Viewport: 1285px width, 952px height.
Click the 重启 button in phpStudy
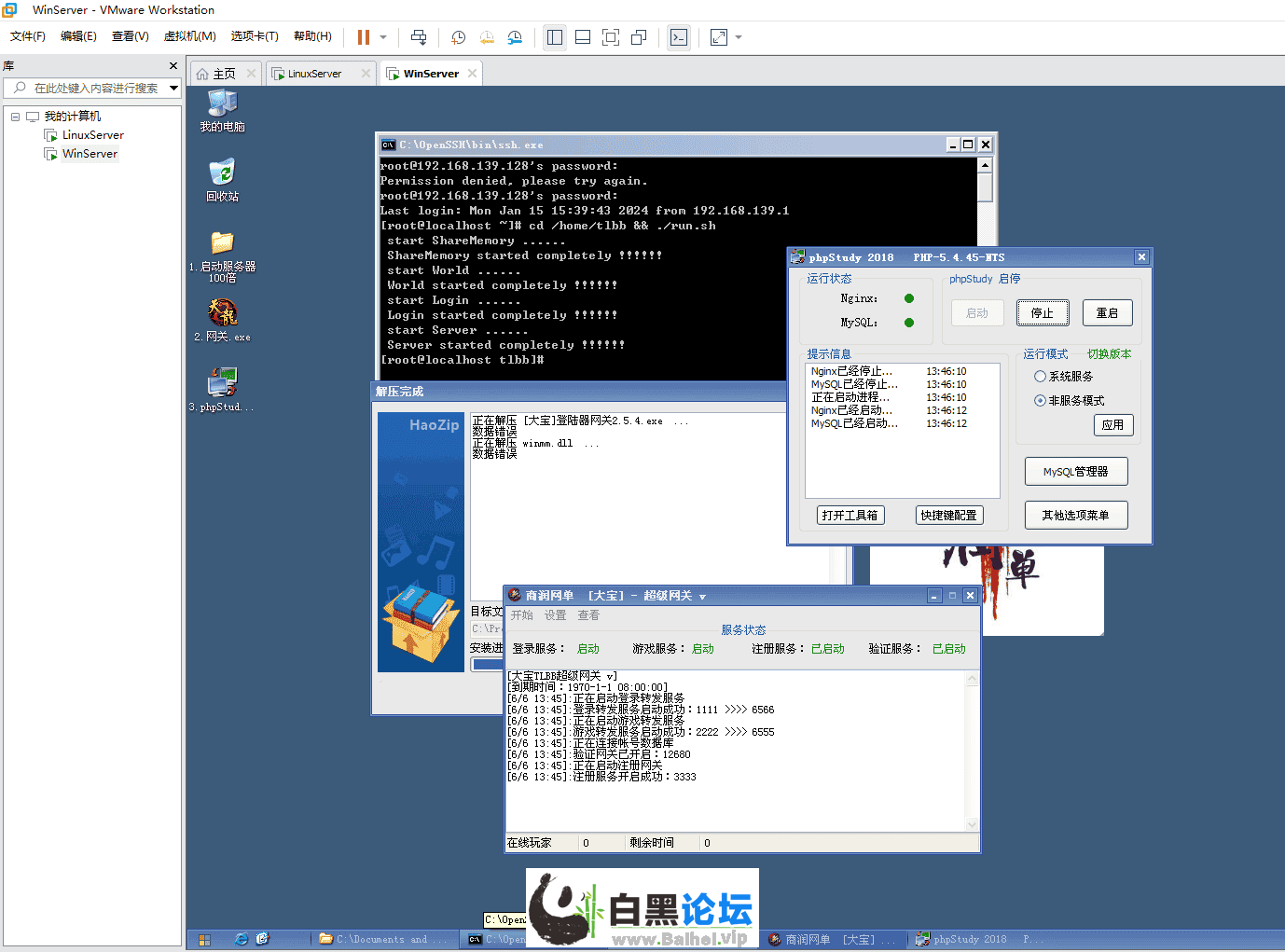(1107, 313)
